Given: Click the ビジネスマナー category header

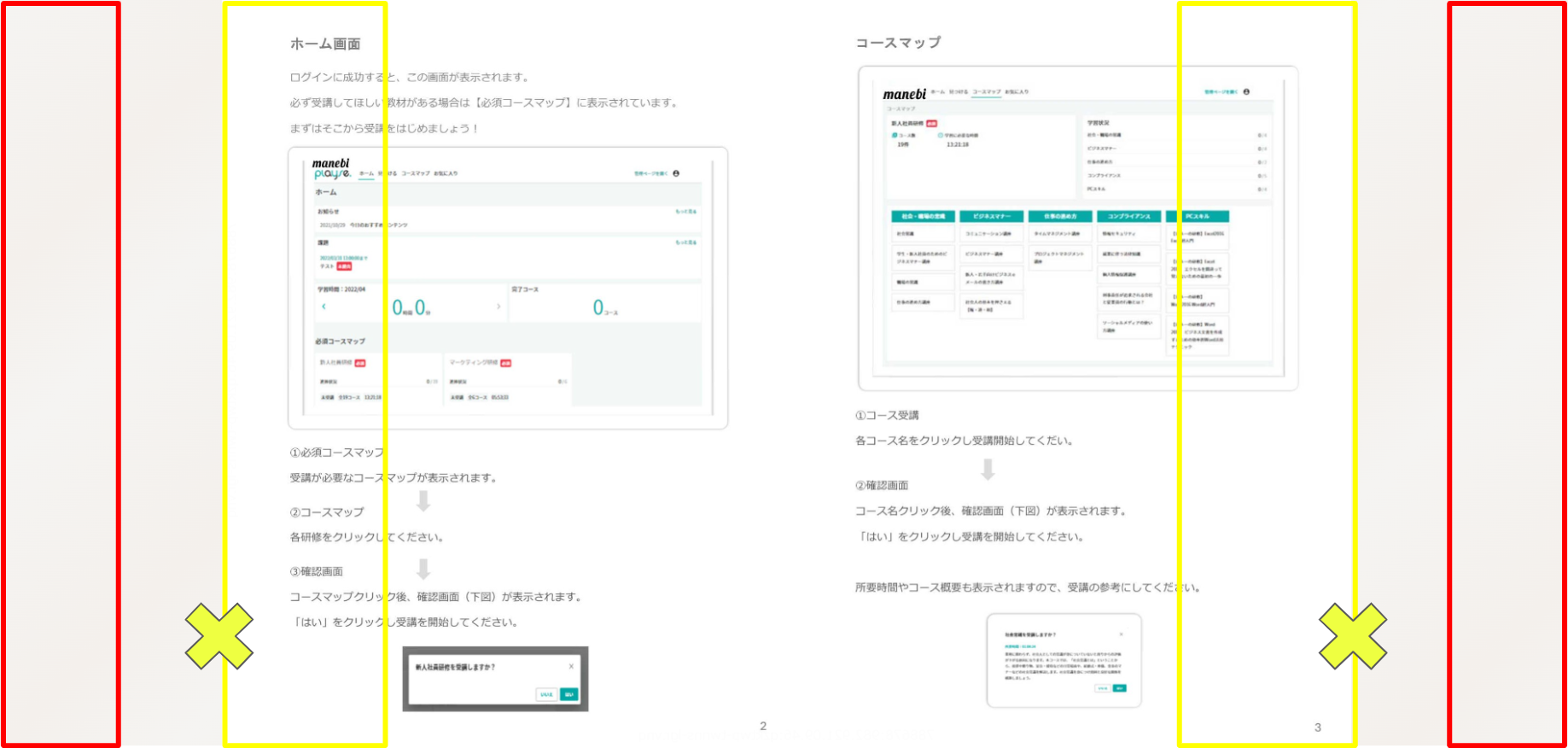Looking at the screenshot, I should pyautogui.click(x=991, y=216).
